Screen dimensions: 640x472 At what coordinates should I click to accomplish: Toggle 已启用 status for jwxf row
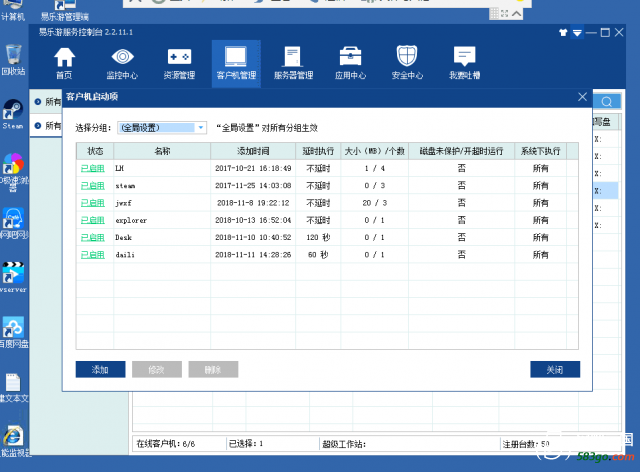point(93,203)
